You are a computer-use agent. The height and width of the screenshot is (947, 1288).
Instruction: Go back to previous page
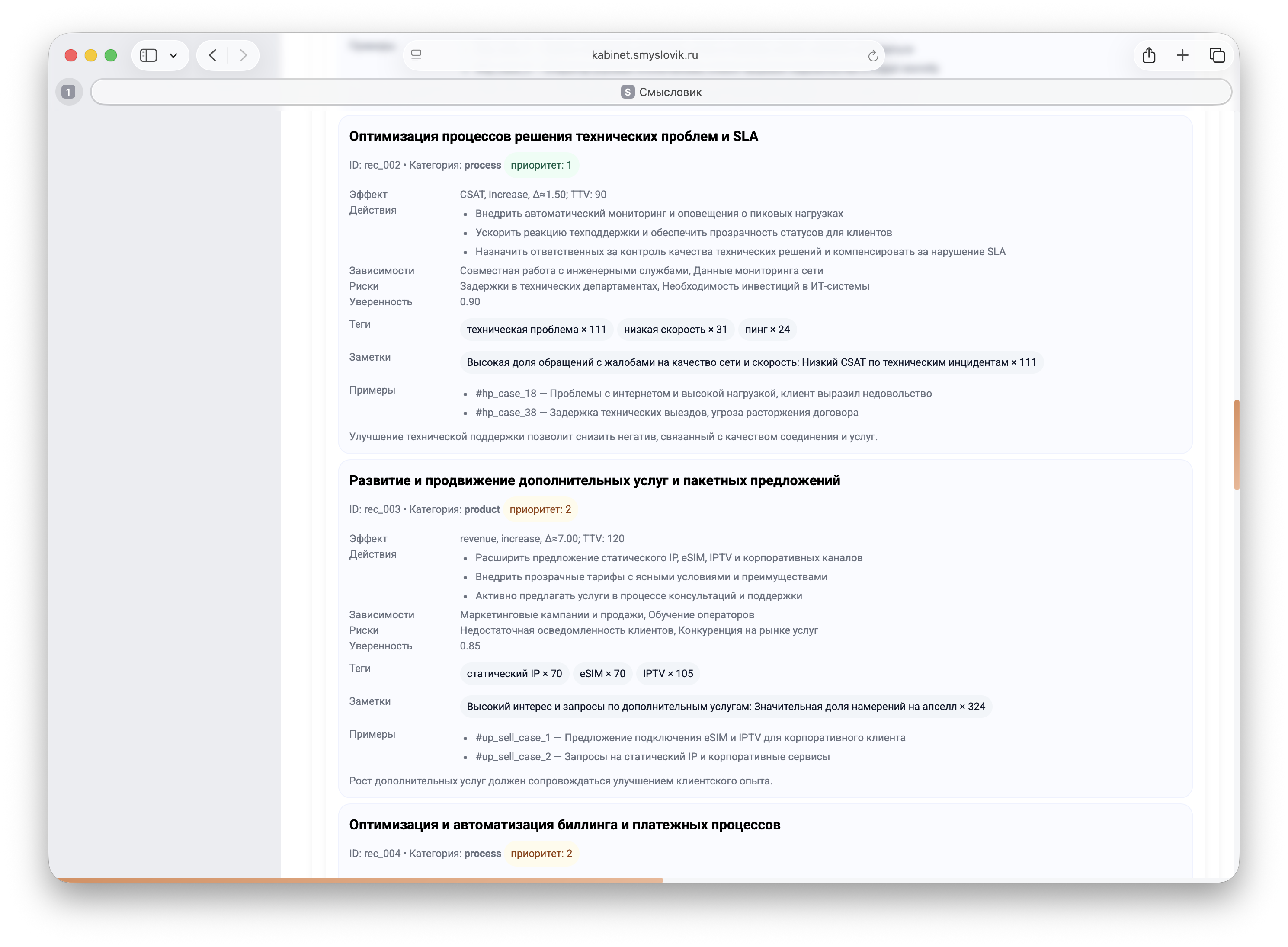[213, 55]
